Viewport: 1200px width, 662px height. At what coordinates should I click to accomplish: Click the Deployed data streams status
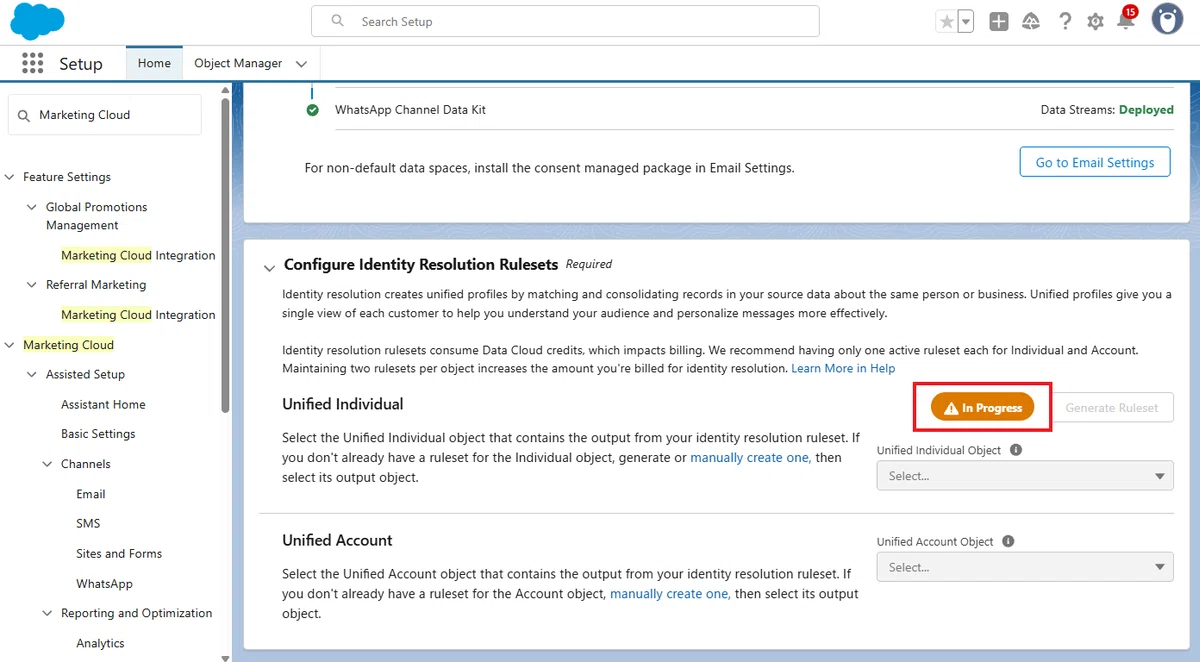point(1146,110)
